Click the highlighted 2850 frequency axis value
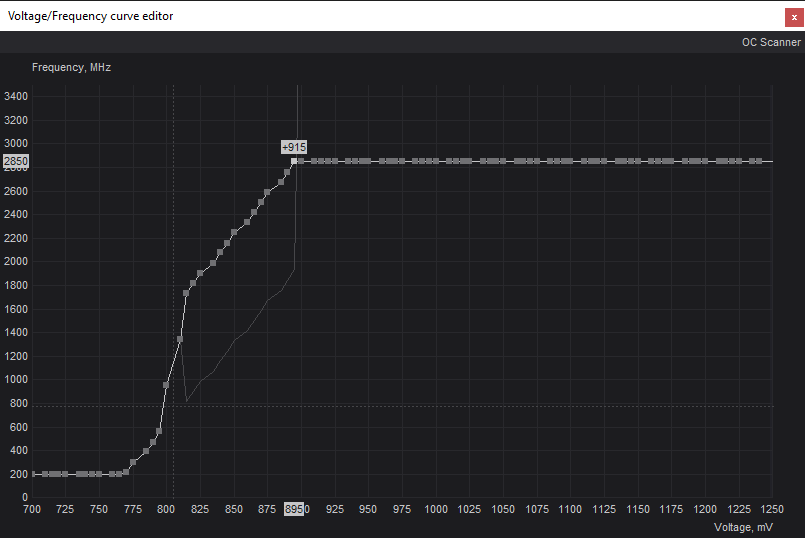This screenshot has width=805, height=538. (16, 161)
